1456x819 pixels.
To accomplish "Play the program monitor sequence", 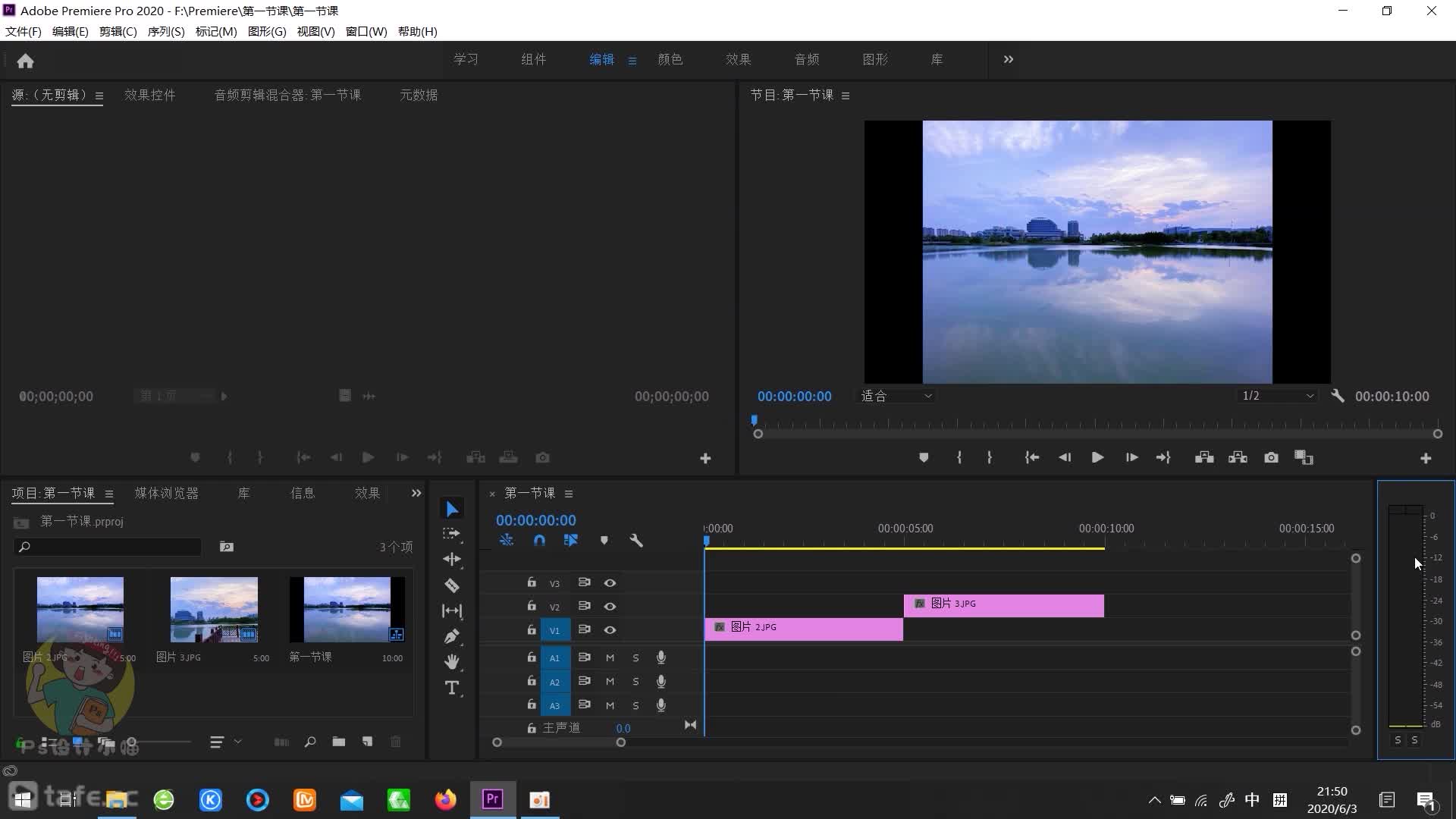I will tap(1097, 458).
